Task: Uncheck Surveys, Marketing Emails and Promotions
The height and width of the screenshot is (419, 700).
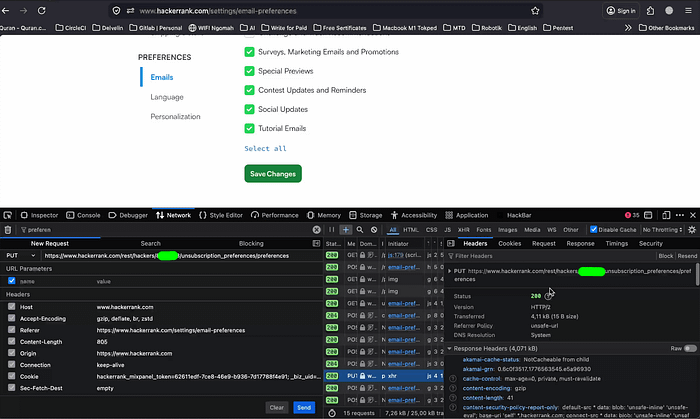Action: pos(249,52)
